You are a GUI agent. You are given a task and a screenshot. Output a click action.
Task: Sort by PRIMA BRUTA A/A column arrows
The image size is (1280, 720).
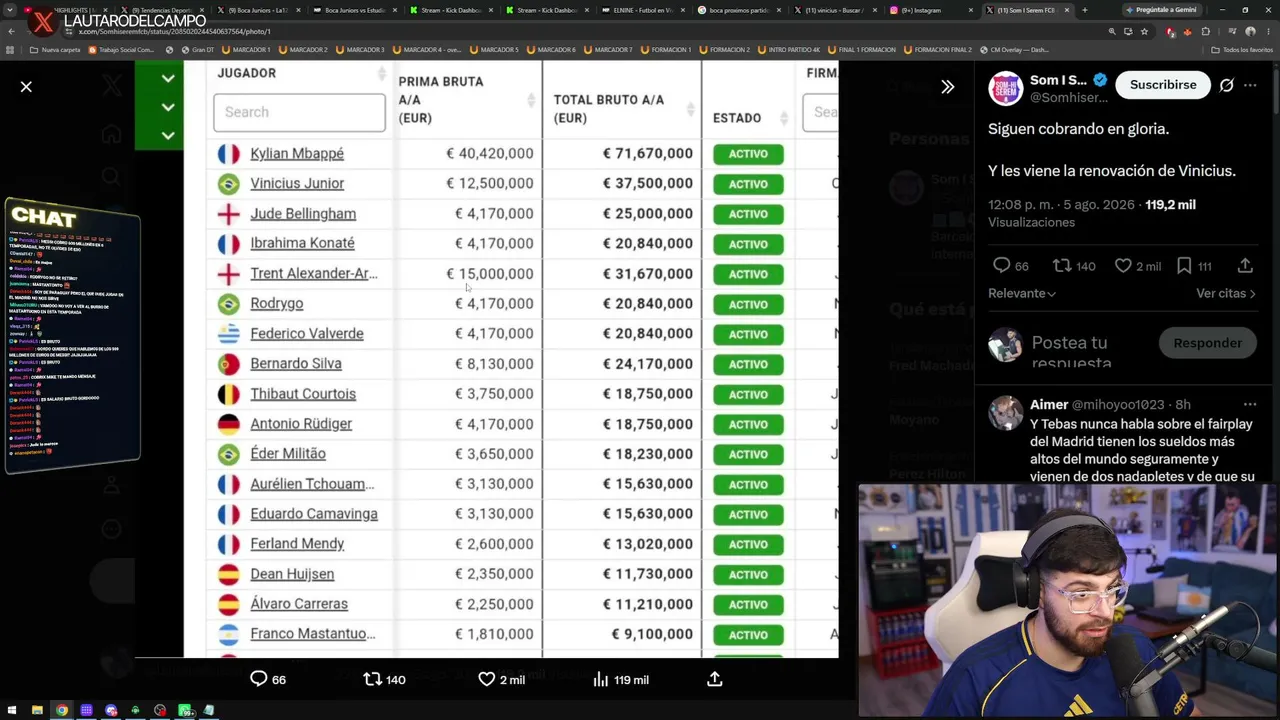530,100
